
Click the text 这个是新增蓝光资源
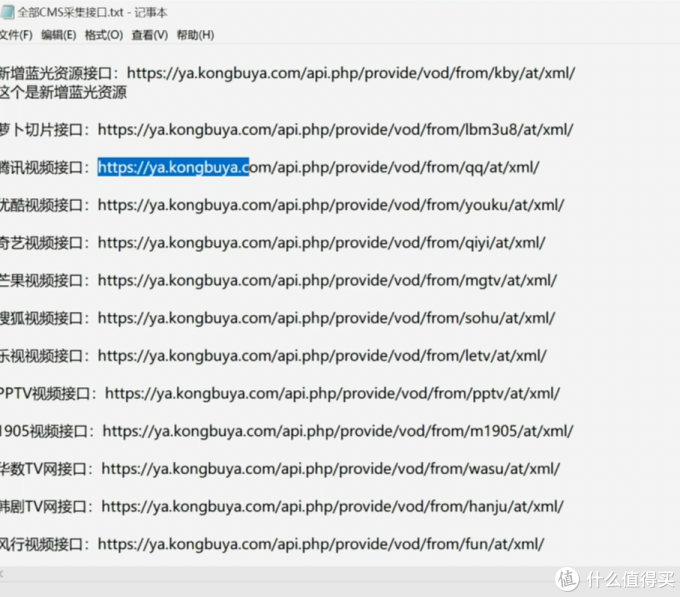(x=63, y=92)
